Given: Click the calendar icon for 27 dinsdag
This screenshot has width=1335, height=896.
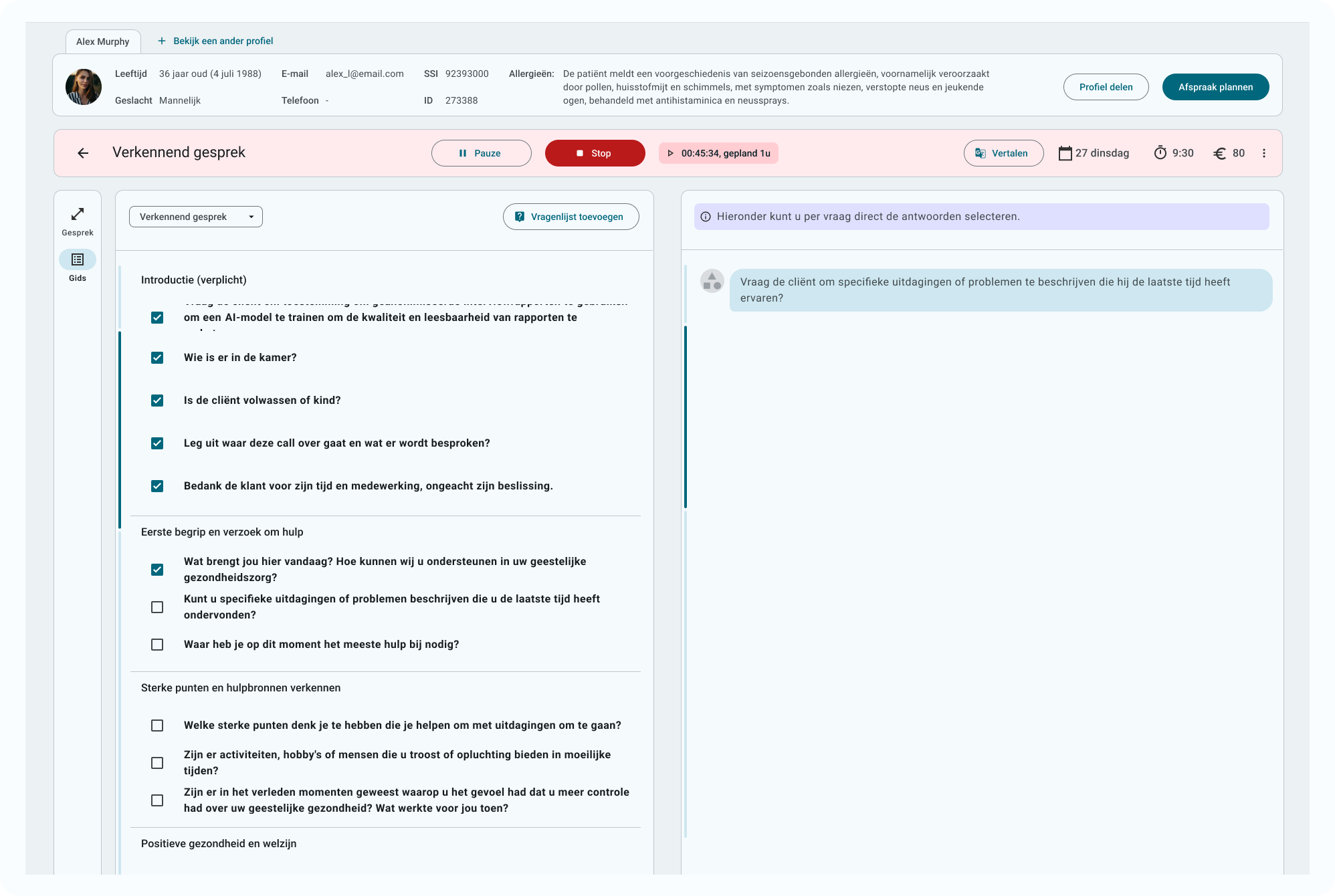Looking at the screenshot, I should pos(1065,153).
